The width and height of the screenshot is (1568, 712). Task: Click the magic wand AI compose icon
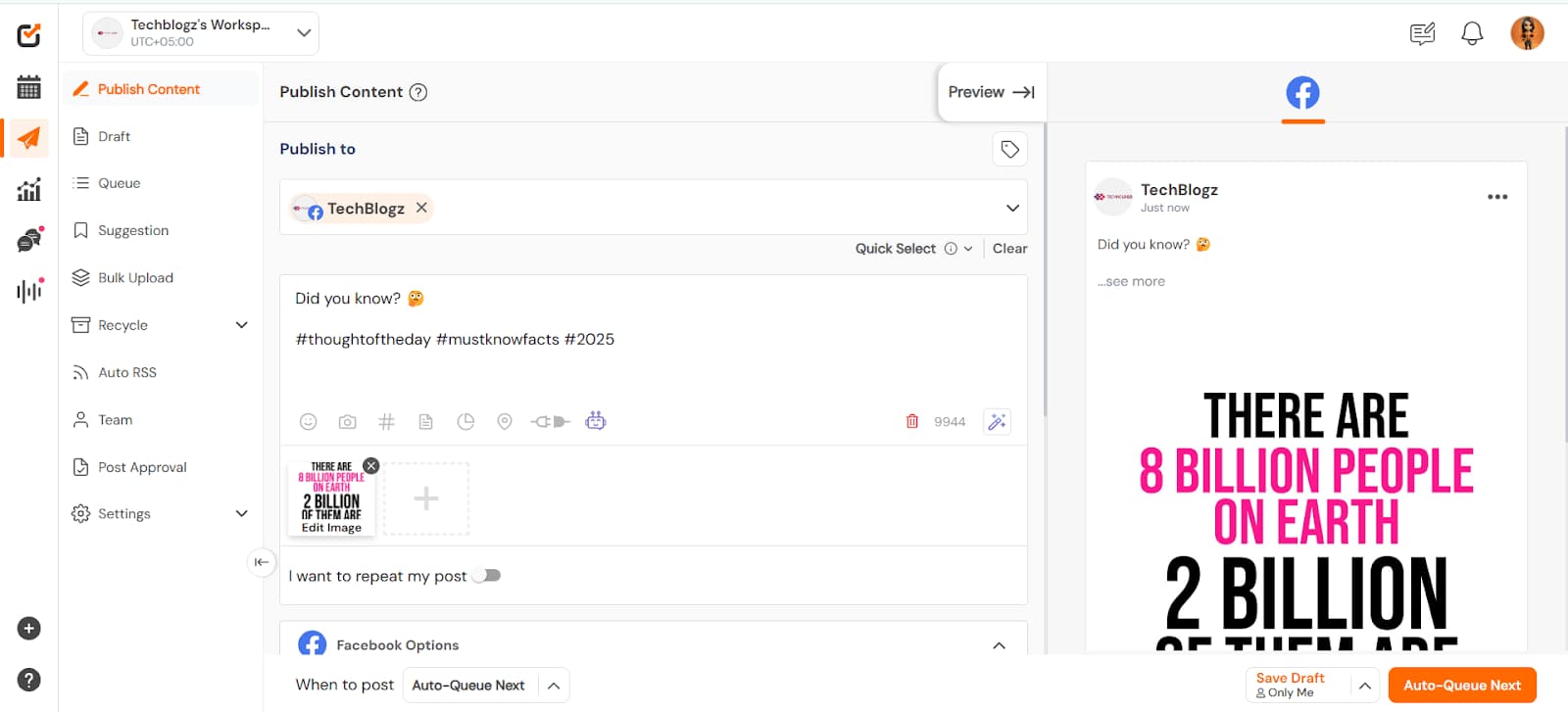pyautogui.click(x=997, y=422)
